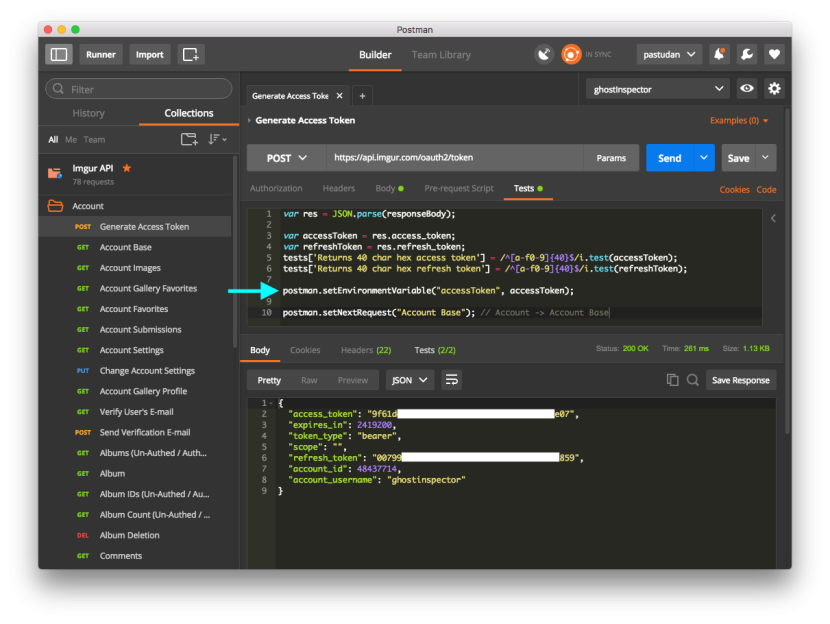This screenshot has height=624, width=830.
Task: Click the new window icon
Action: [x=191, y=54]
